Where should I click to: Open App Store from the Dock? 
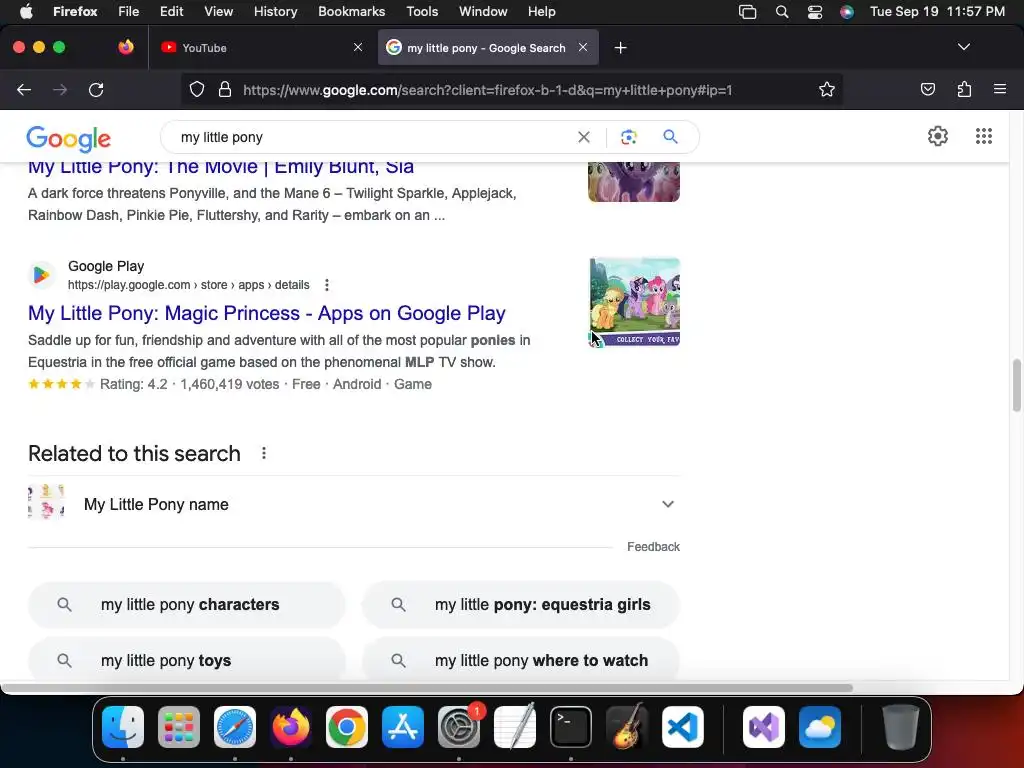[403, 727]
